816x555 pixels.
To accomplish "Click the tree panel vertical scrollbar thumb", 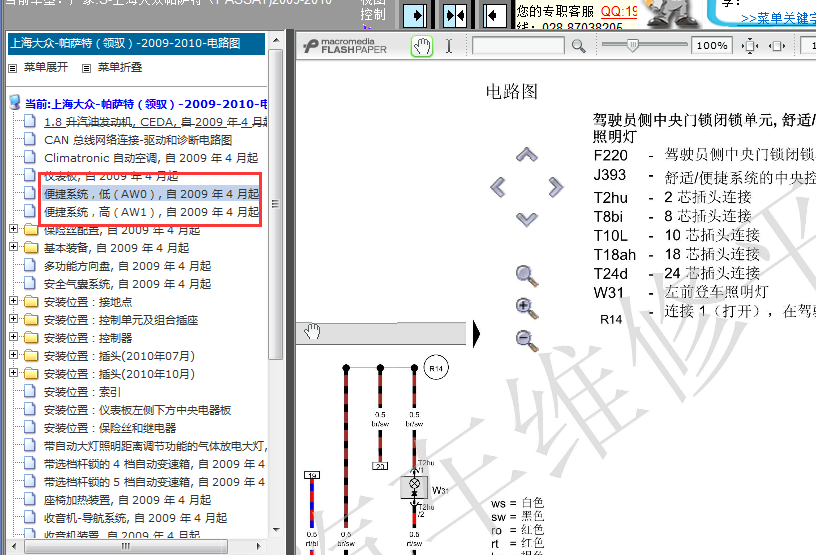I will tap(276, 204).
